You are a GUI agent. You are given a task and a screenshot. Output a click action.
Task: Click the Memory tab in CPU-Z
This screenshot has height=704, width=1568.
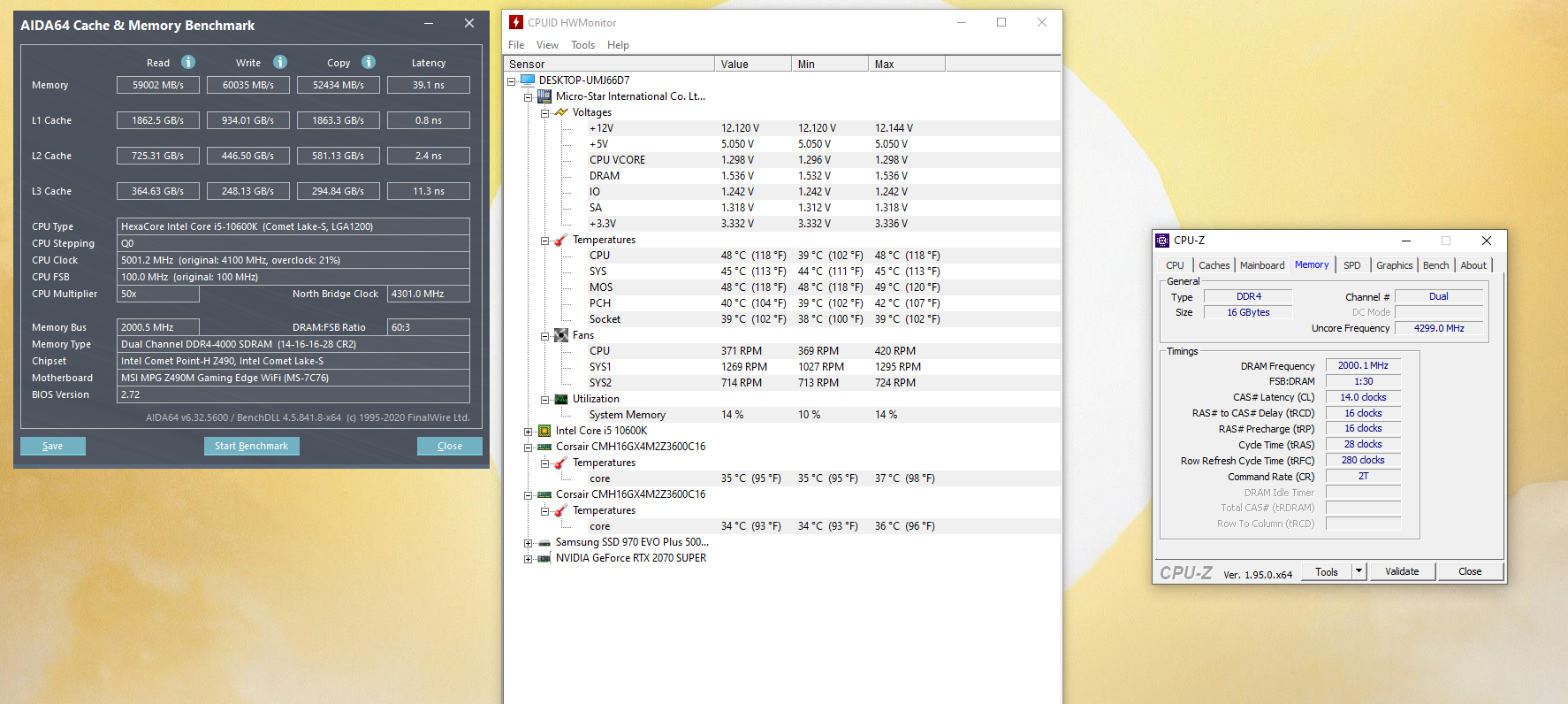tap(1312, 264)
